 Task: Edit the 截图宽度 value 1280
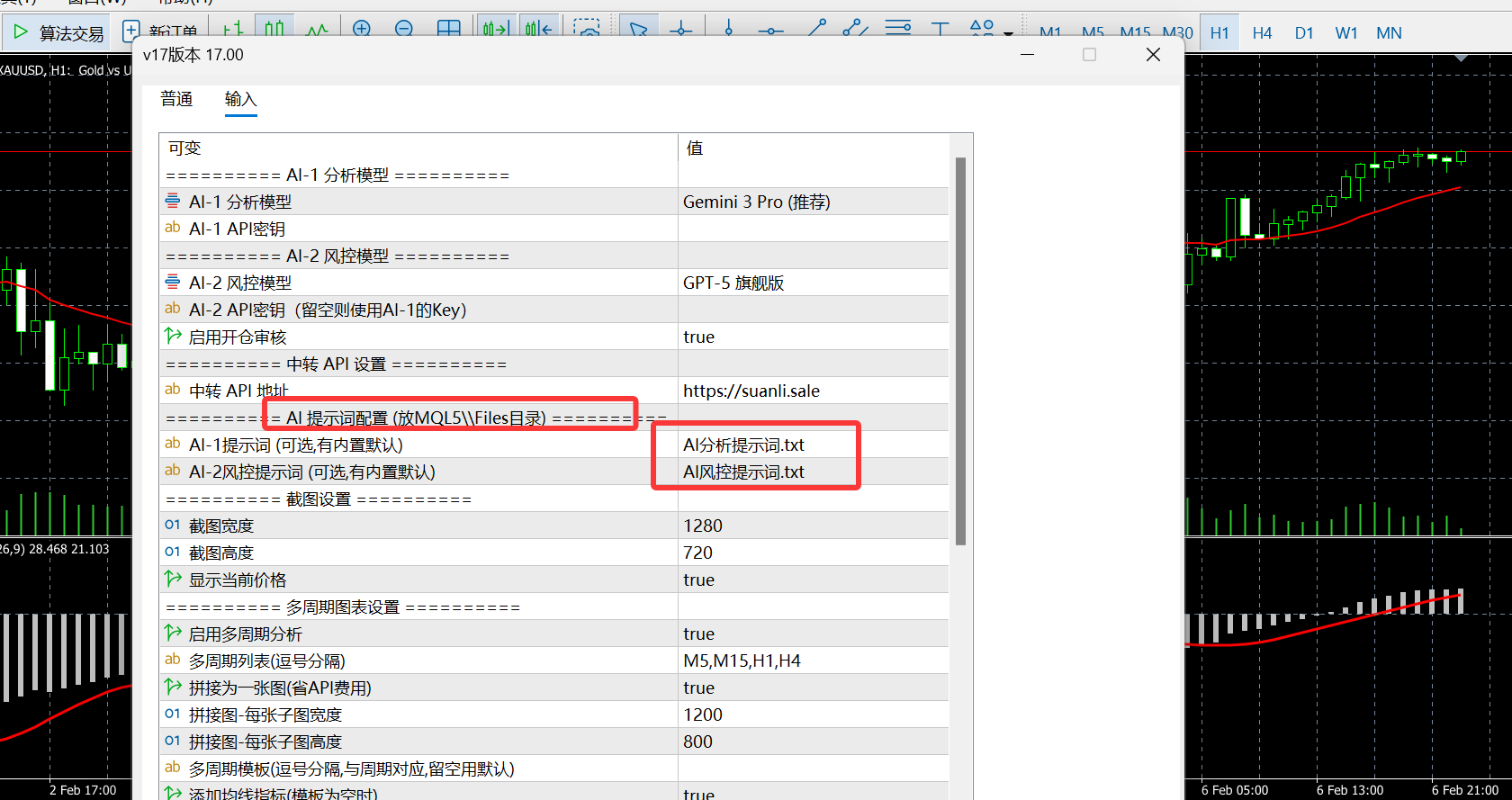point(814,526)
